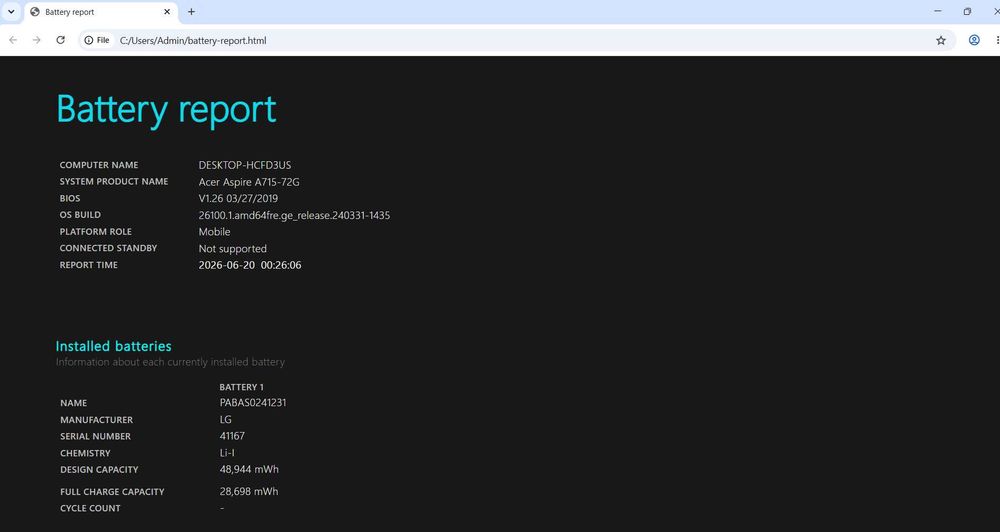Click the Installed batteries heading

[x=114, y=346]
